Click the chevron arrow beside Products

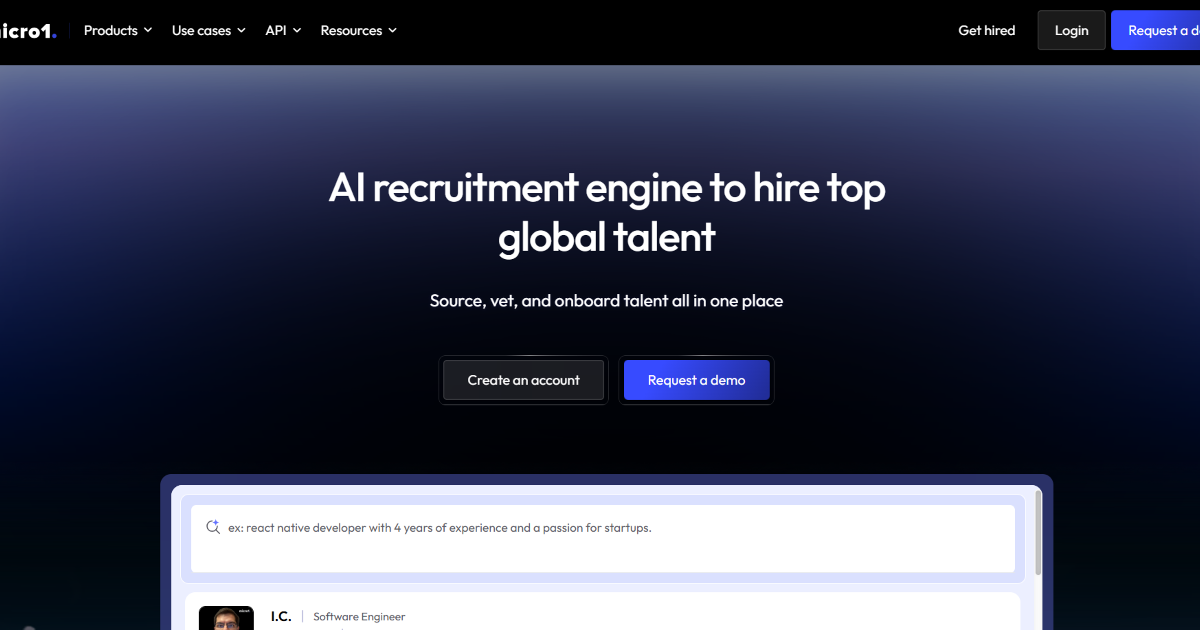coord(148,31)
